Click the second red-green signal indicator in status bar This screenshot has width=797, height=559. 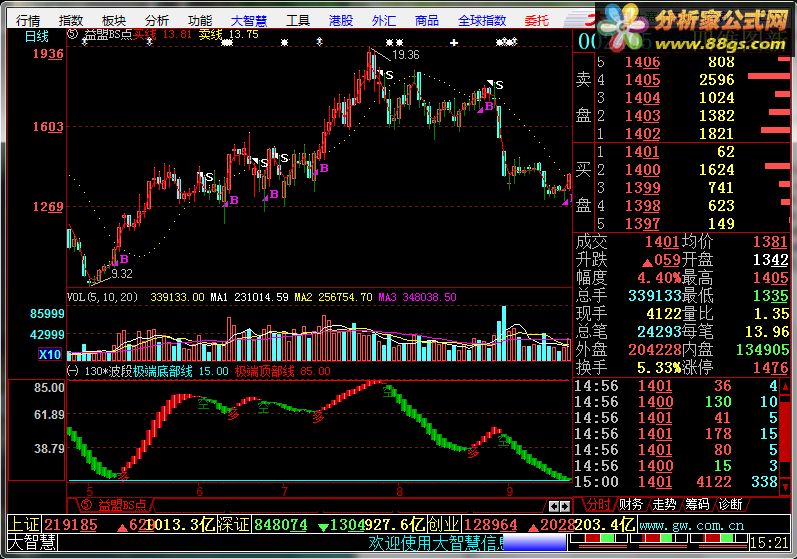pyautogui.click(x=659, y=538)
